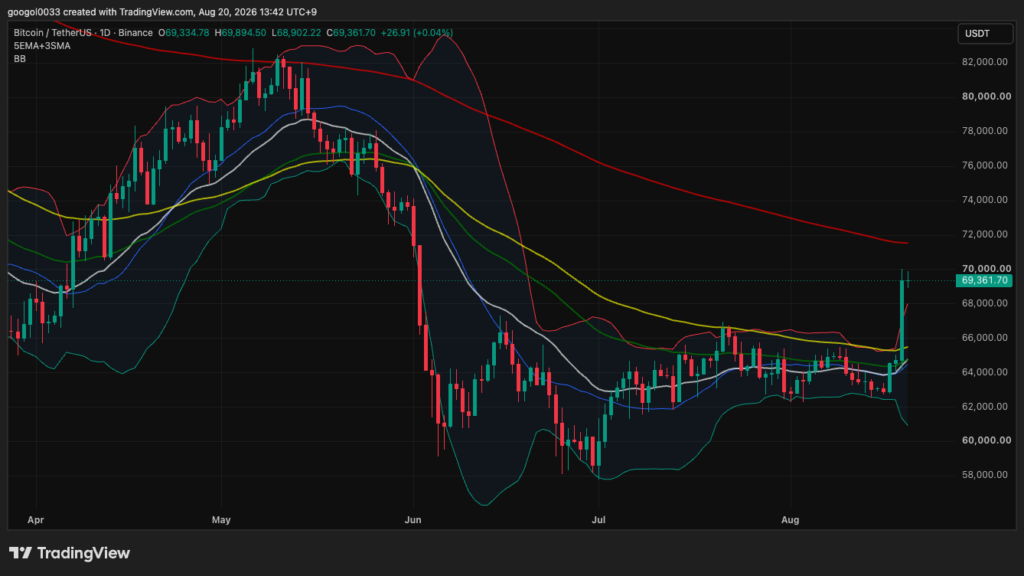Click the low price value L68,902.22

296,33
